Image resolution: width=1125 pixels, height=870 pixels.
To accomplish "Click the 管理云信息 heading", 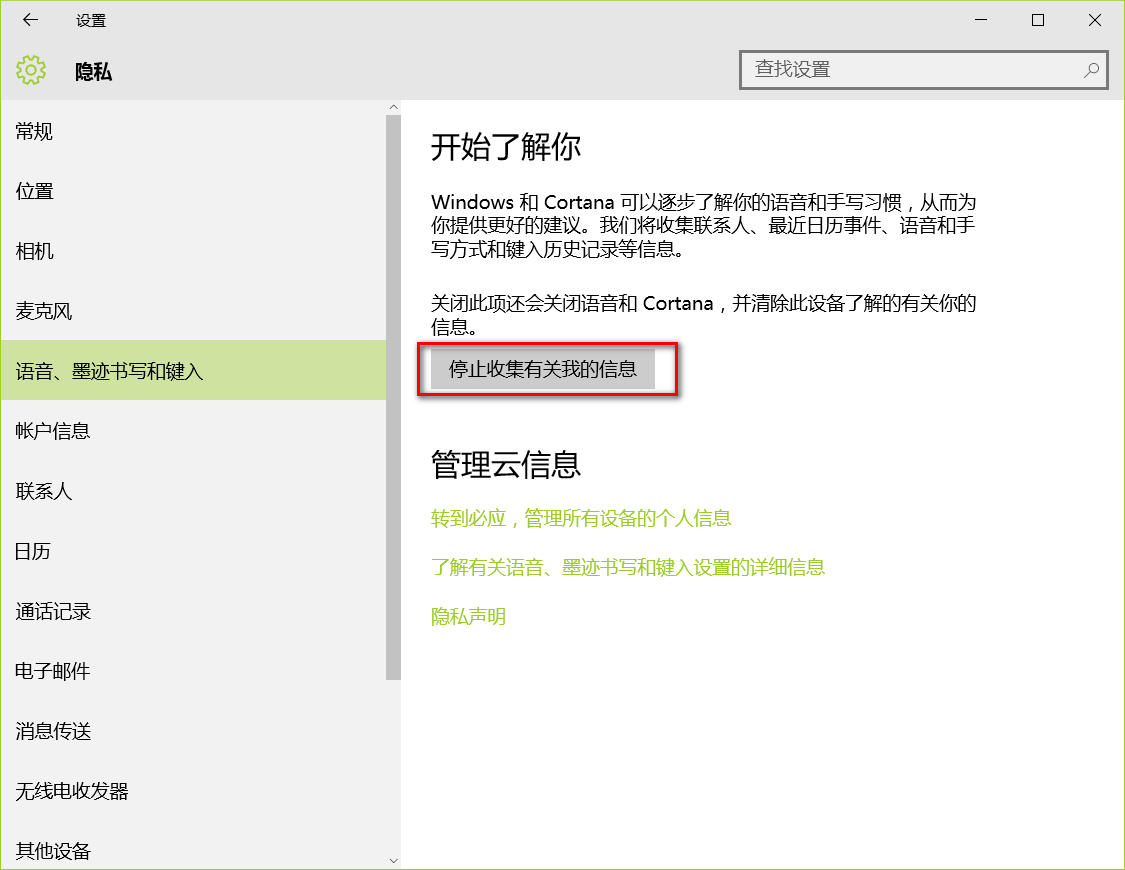I will point(506,465).
